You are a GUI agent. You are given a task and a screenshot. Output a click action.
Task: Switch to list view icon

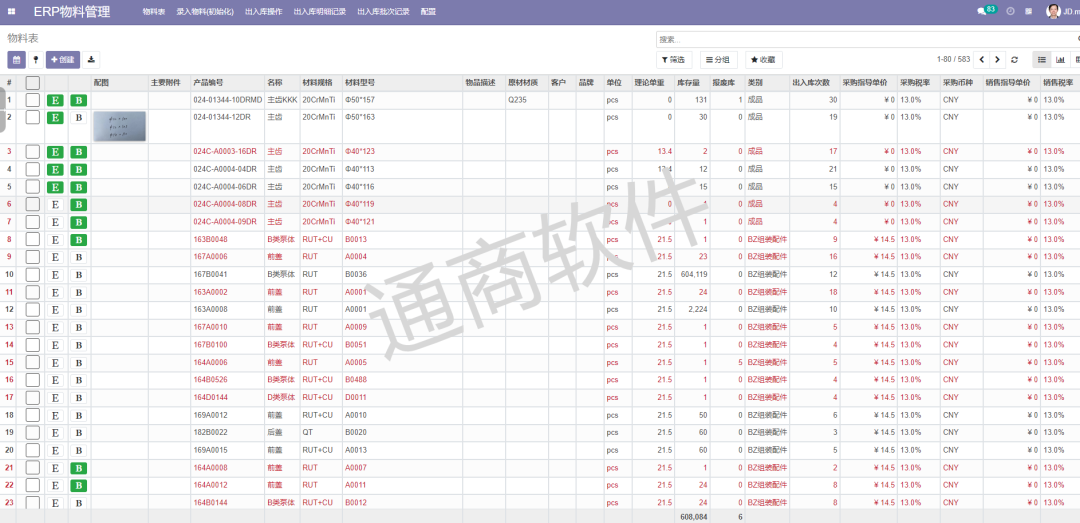coord(1042,60)
